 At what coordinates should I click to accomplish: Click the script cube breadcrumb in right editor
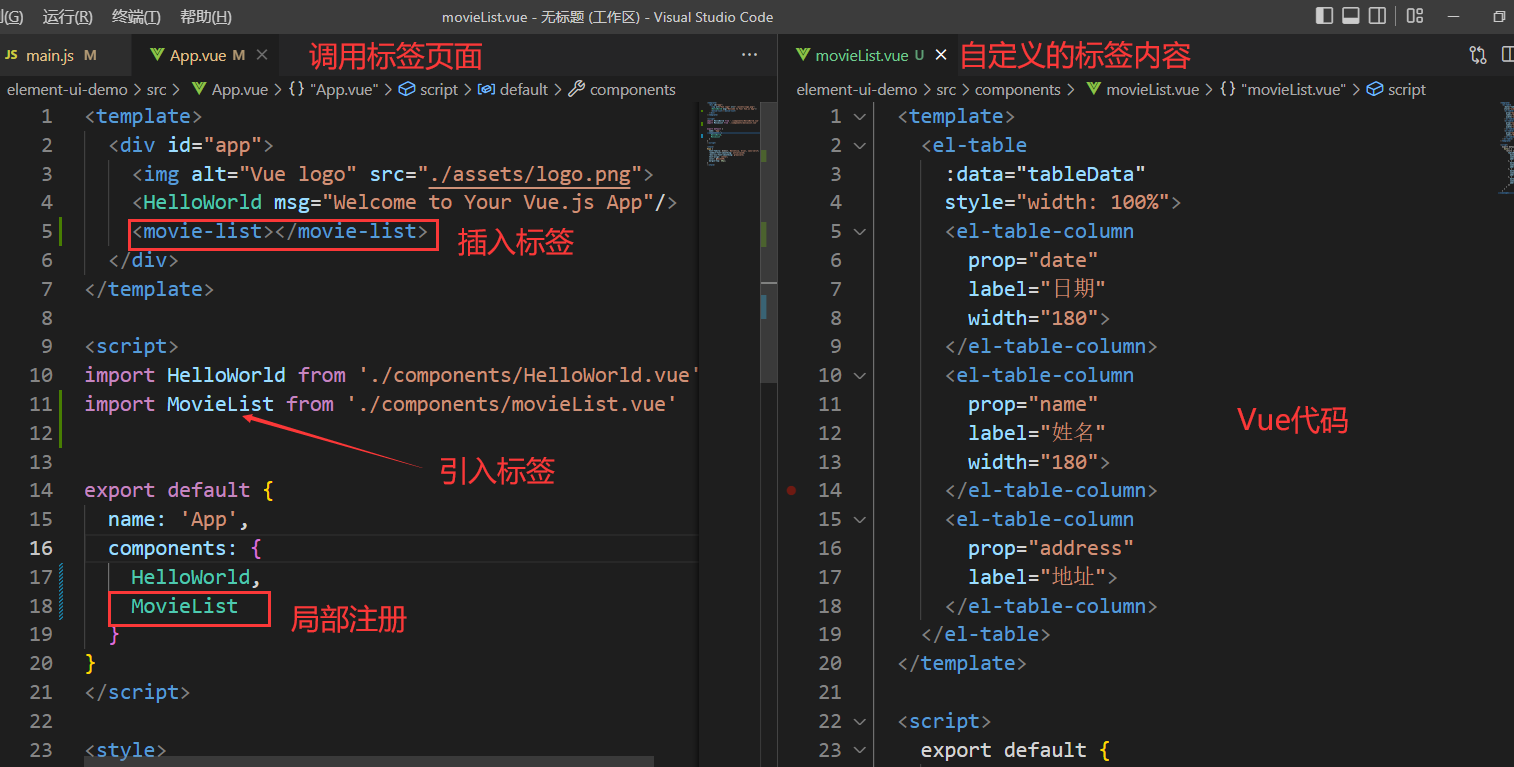click(1396, 89)
